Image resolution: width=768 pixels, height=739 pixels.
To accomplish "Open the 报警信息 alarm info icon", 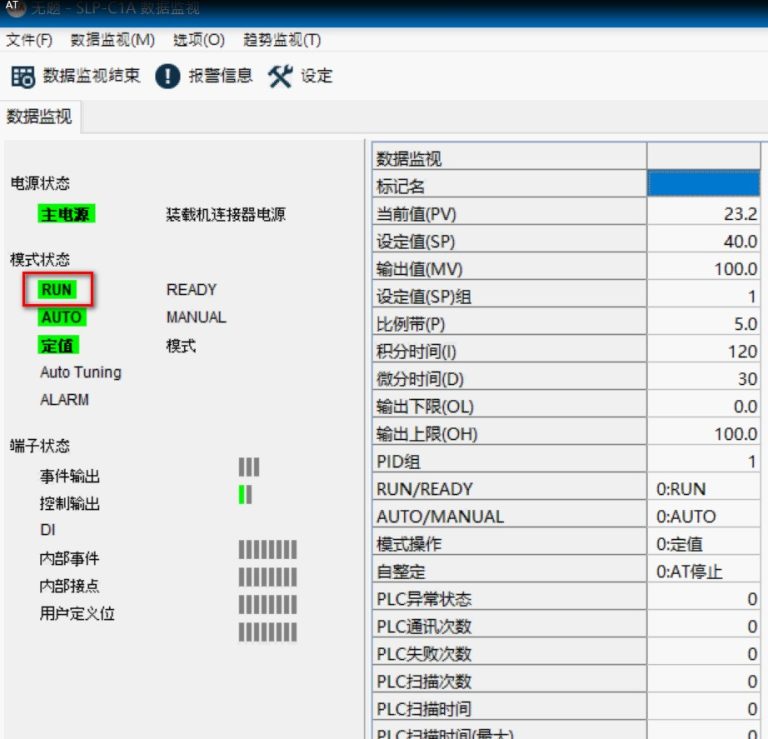I will click(x=168, y=76).
